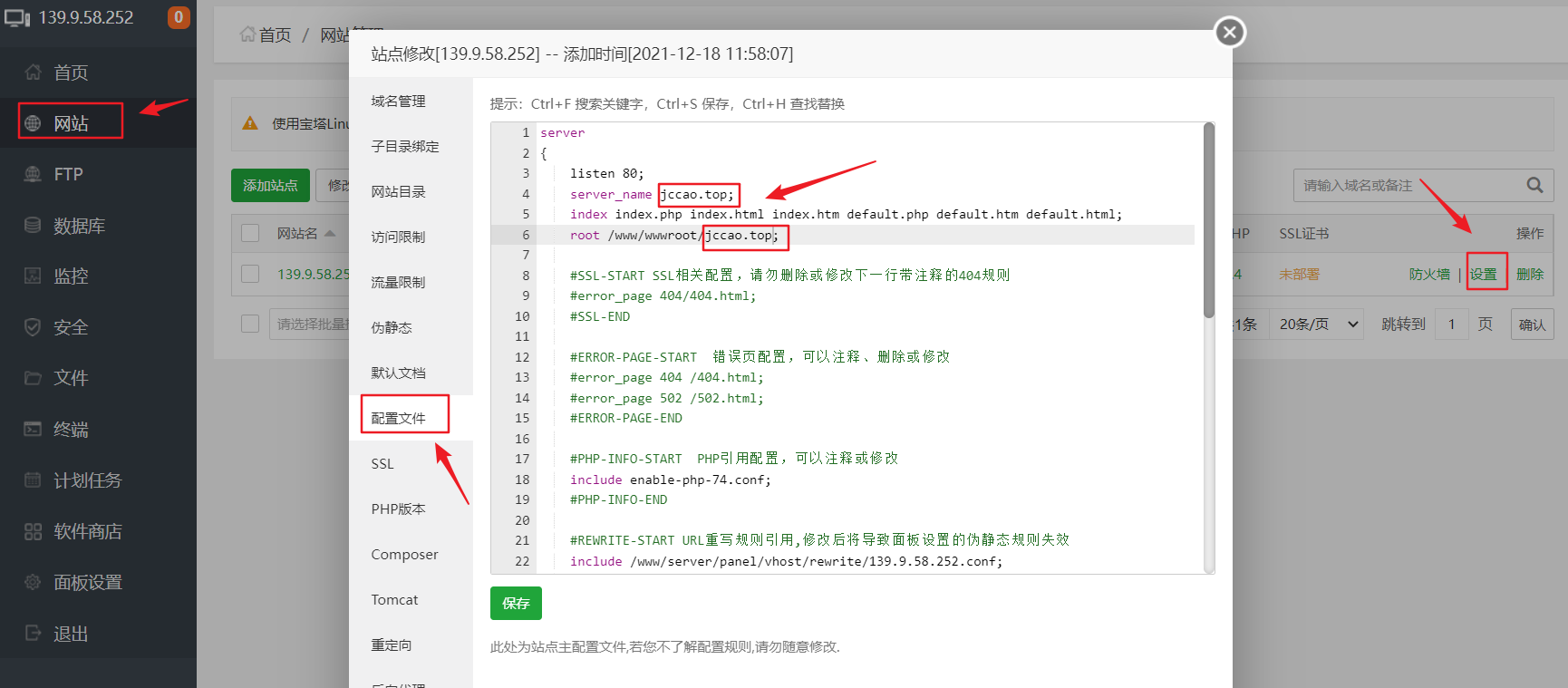The height and width of the screenshot is (688, 1568).
Task: Click the 未部署 SSL status link
Action: coord(1299,274)
